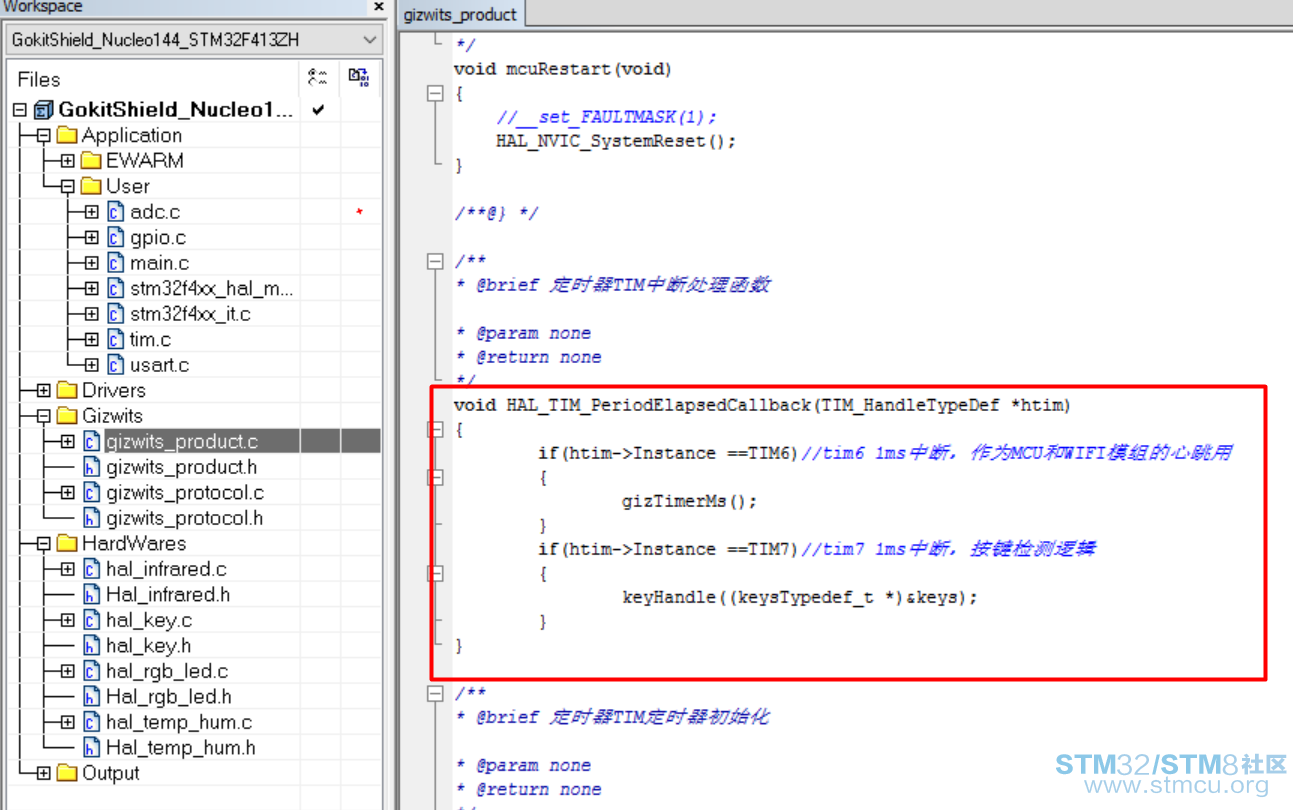This screenshot has height=810, width=1293.
Task: Select the tim.c file icon
Action: (116, 340)
